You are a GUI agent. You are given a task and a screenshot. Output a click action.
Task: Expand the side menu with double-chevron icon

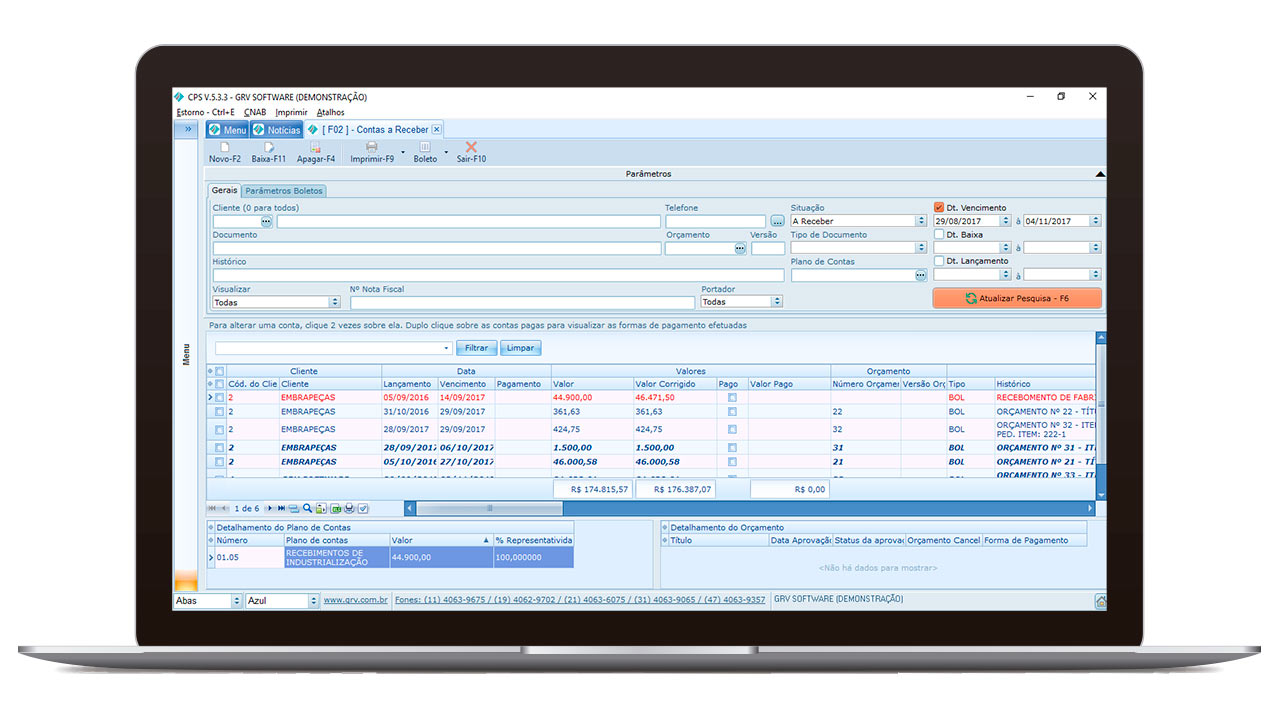[x=187, y=129]
